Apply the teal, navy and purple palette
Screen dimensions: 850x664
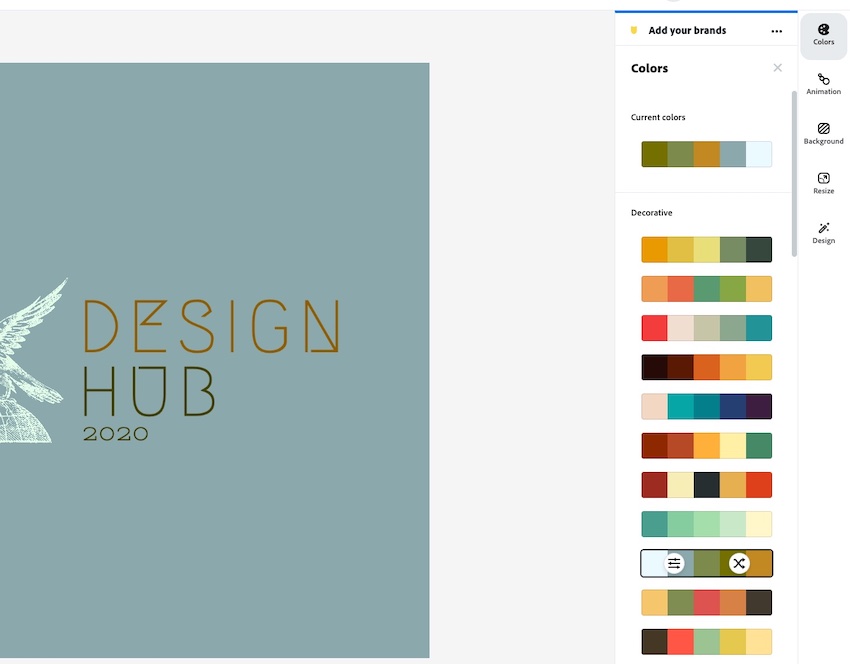click(706, 407)
